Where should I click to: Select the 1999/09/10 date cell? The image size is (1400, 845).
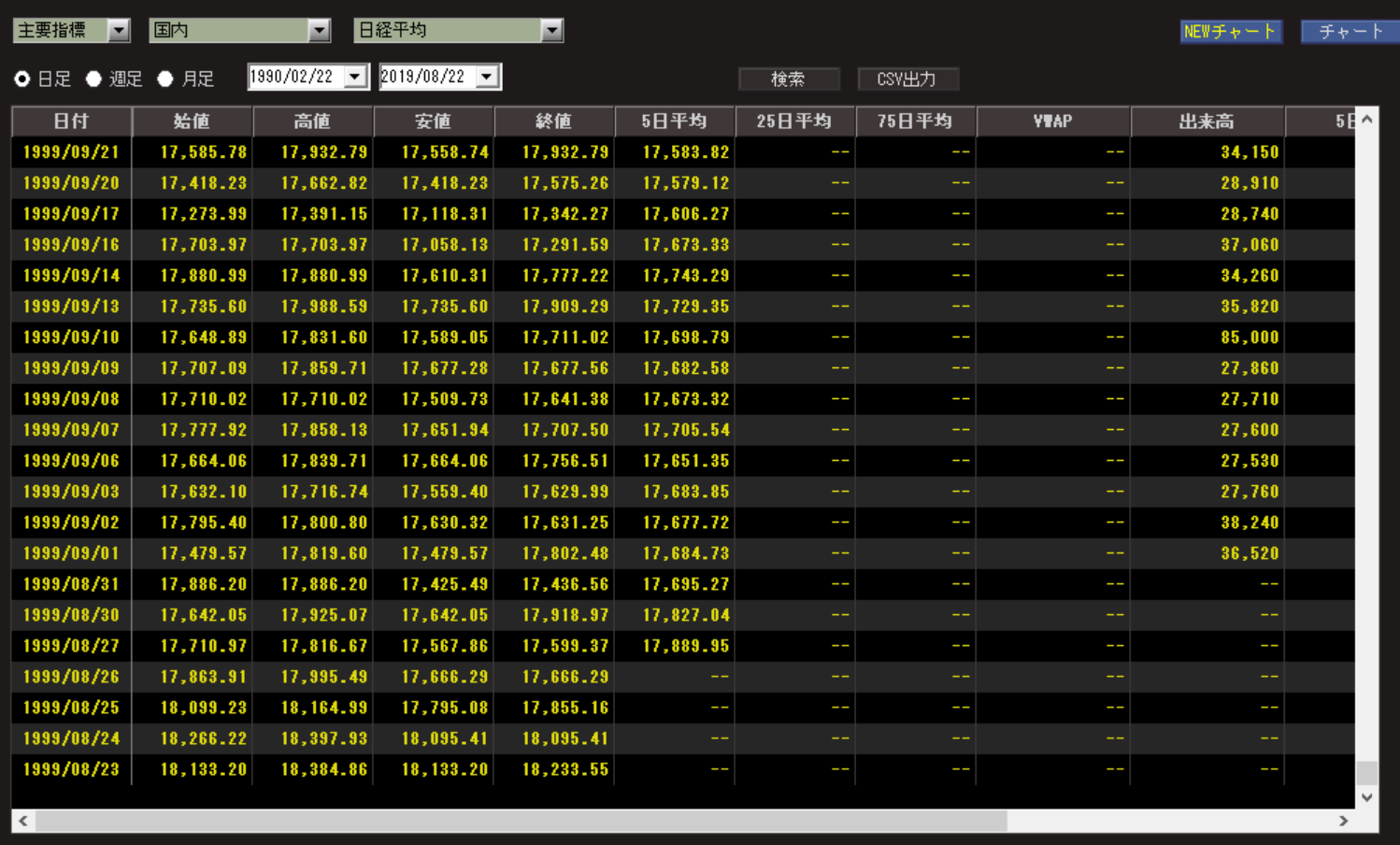pos(71,337)
